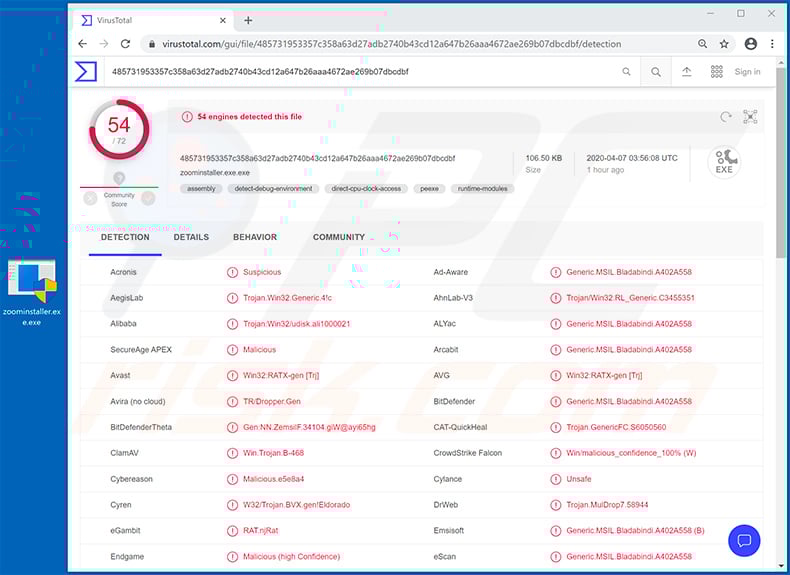Image resolution: width=790 pixels, height=575 pixels.
Task: Click 'Trojan:Win32/udisk.ali1000021' Alibaba result
Action: (x=296, y=324)
